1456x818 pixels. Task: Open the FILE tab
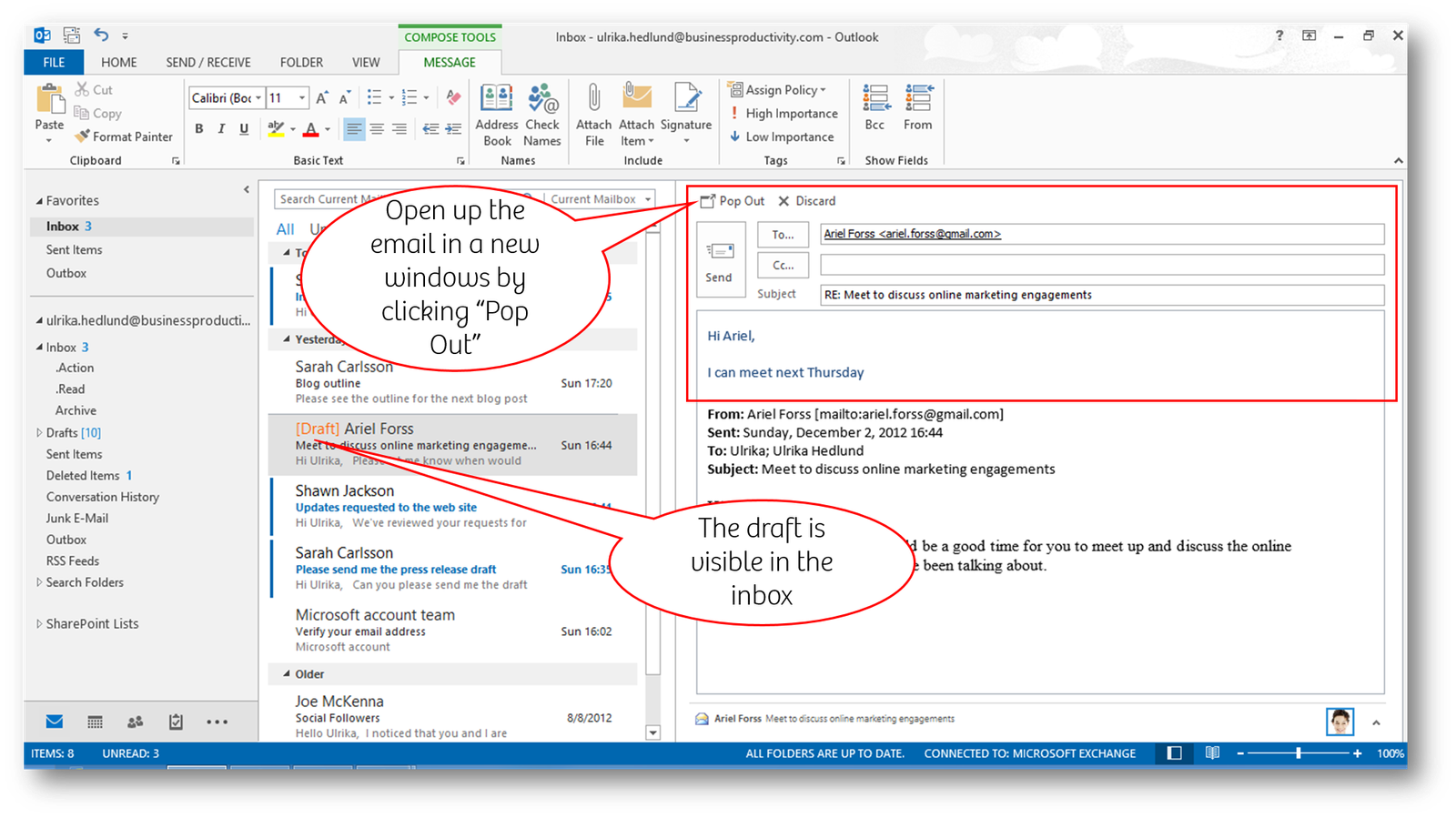[x=54, y=62]
